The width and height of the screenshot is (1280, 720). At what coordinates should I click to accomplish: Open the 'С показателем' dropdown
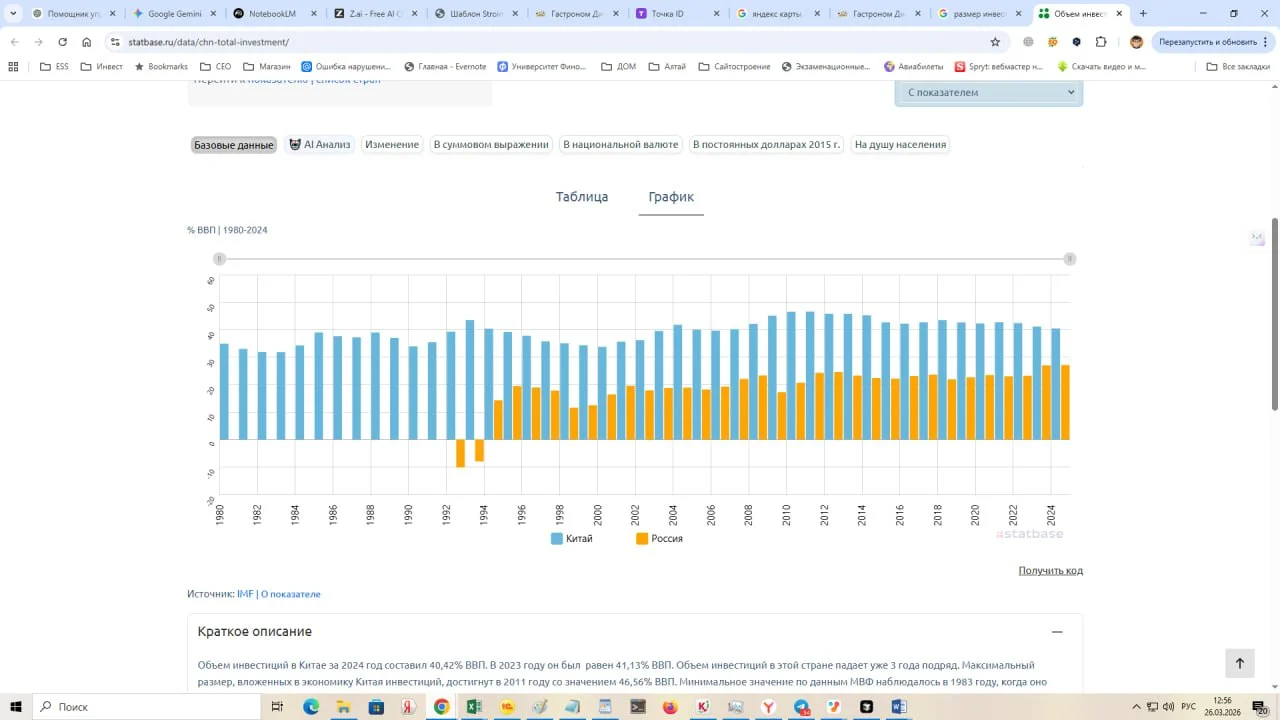point(988,92)
